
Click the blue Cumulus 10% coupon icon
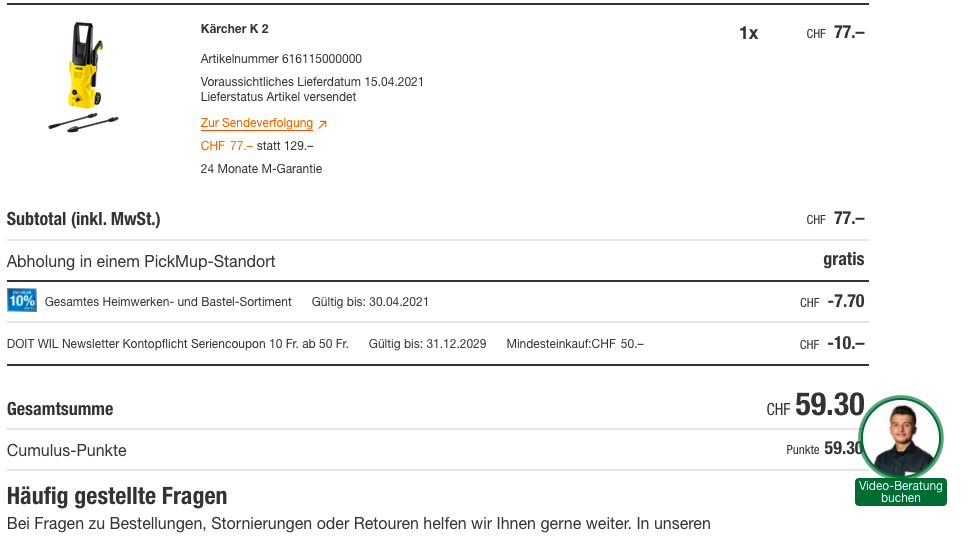[x=21, y=300]
